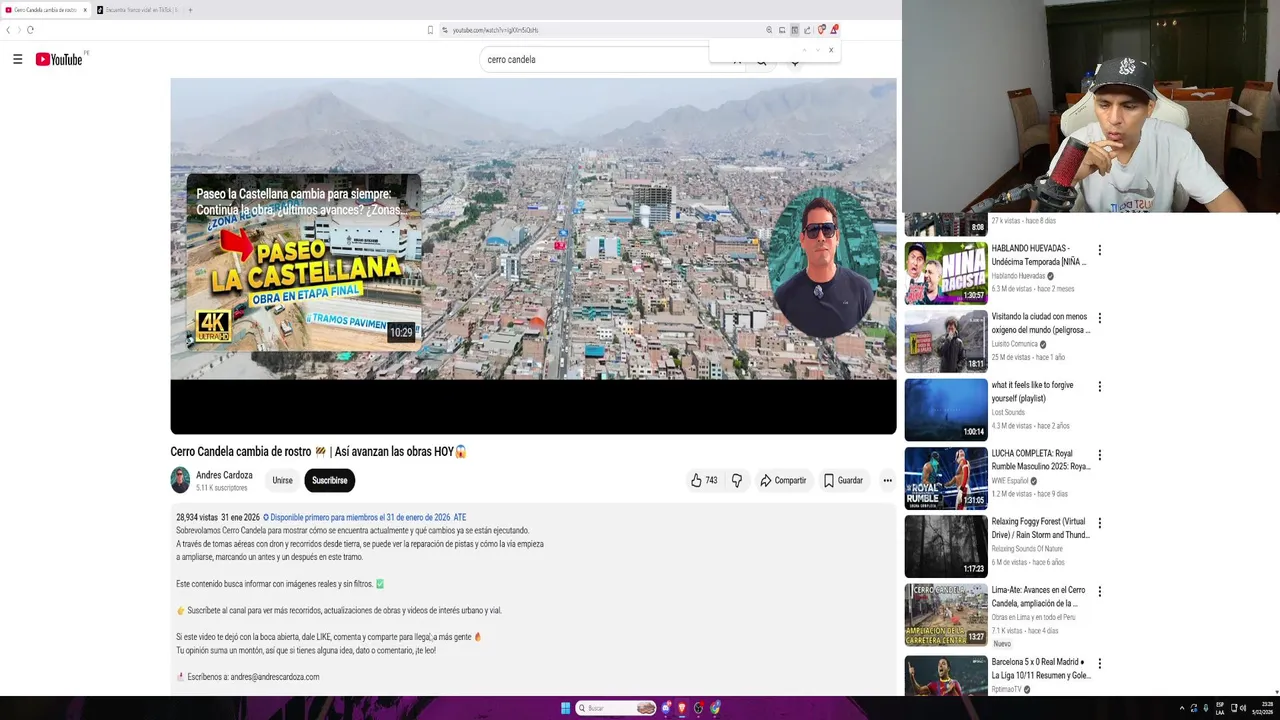Image resolution: width=1280 pixels, height=720 pixels.
Task: Open Visitando la ciudad con menos oxígeno thumbnail
Action: pos(946,341)
